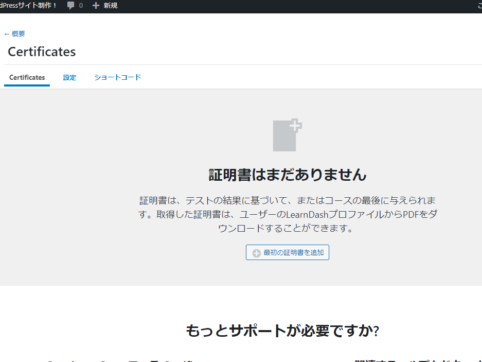The image size is (482, 362).
Task: Open the comments bubble icon in admin bar
Action: pyautogui.click(x=70, y=5)
